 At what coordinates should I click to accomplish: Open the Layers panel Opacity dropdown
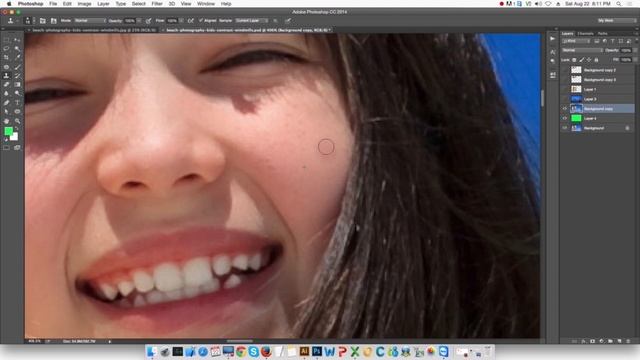tap(634, 50)
